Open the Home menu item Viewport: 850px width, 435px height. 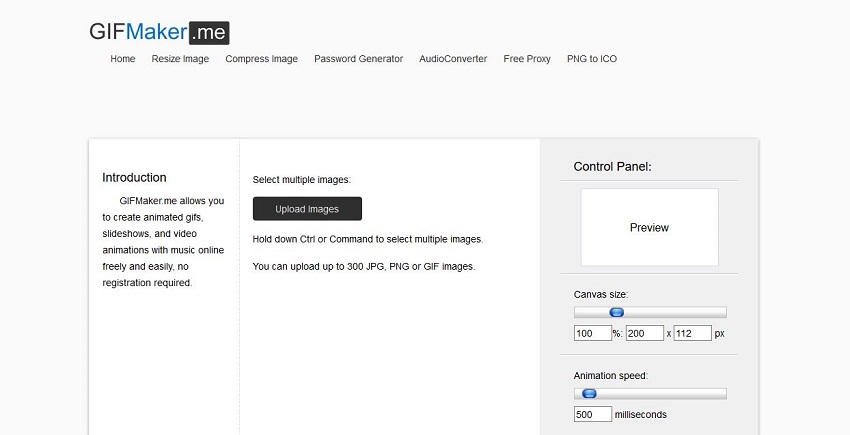coord(123,59)
